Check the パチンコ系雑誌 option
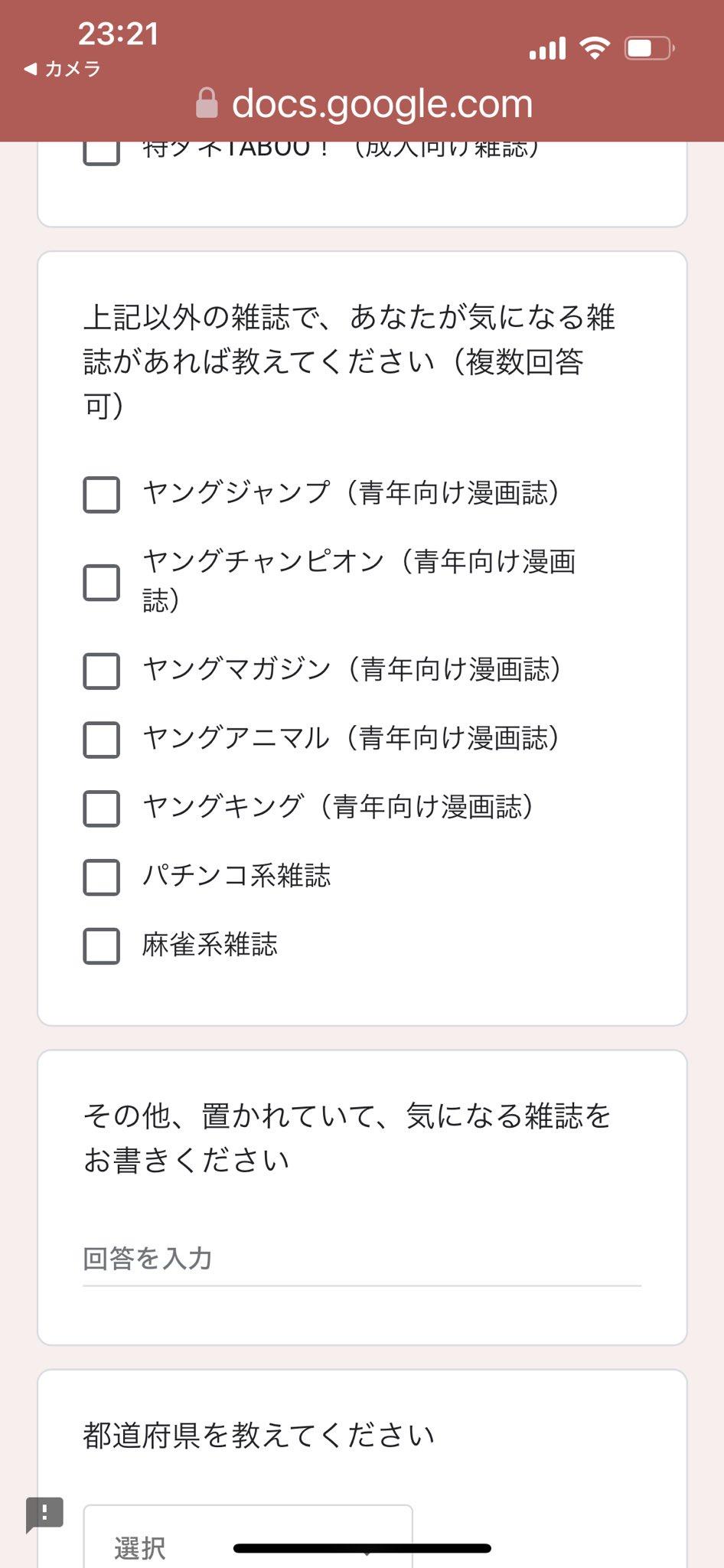Screen dimensions: 724x1568 [101, 877]
